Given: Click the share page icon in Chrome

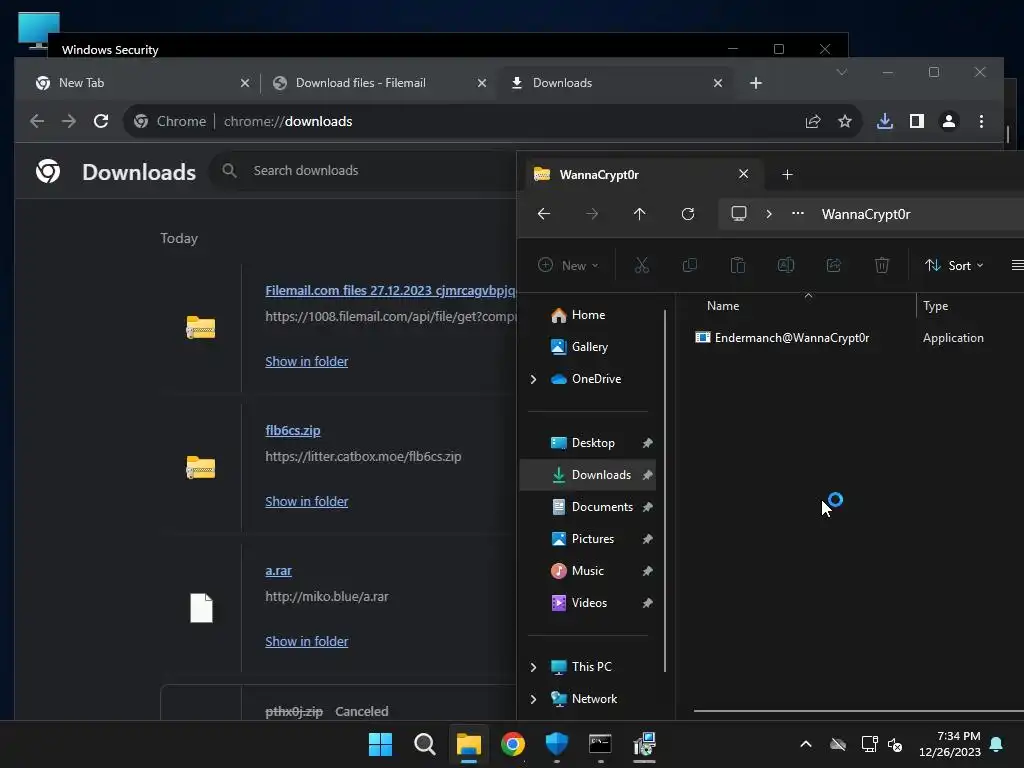Looking at the screenshot, I should pyautogui.click(x=813, y=121).
